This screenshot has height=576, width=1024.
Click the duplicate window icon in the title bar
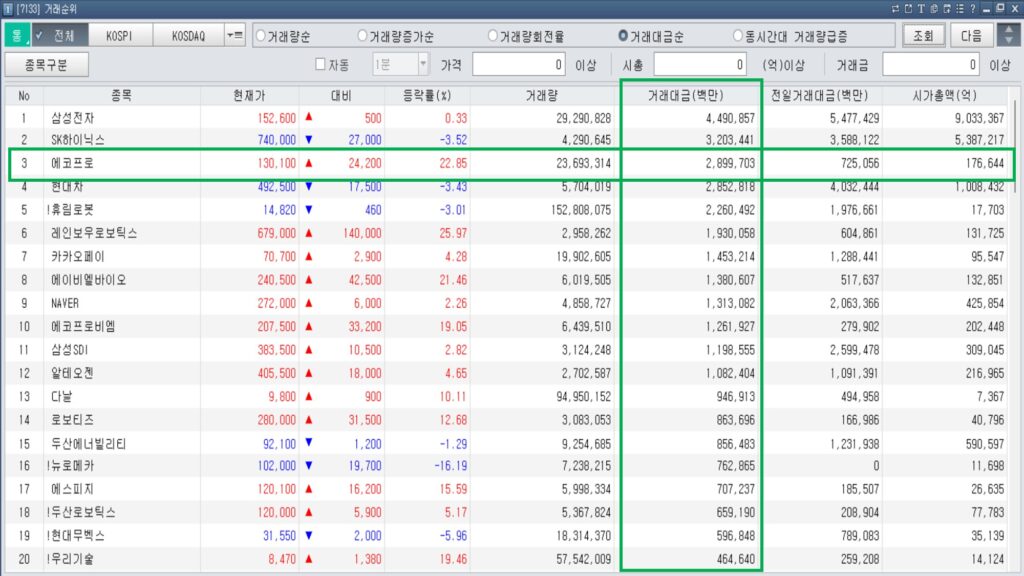coord(948,8)
